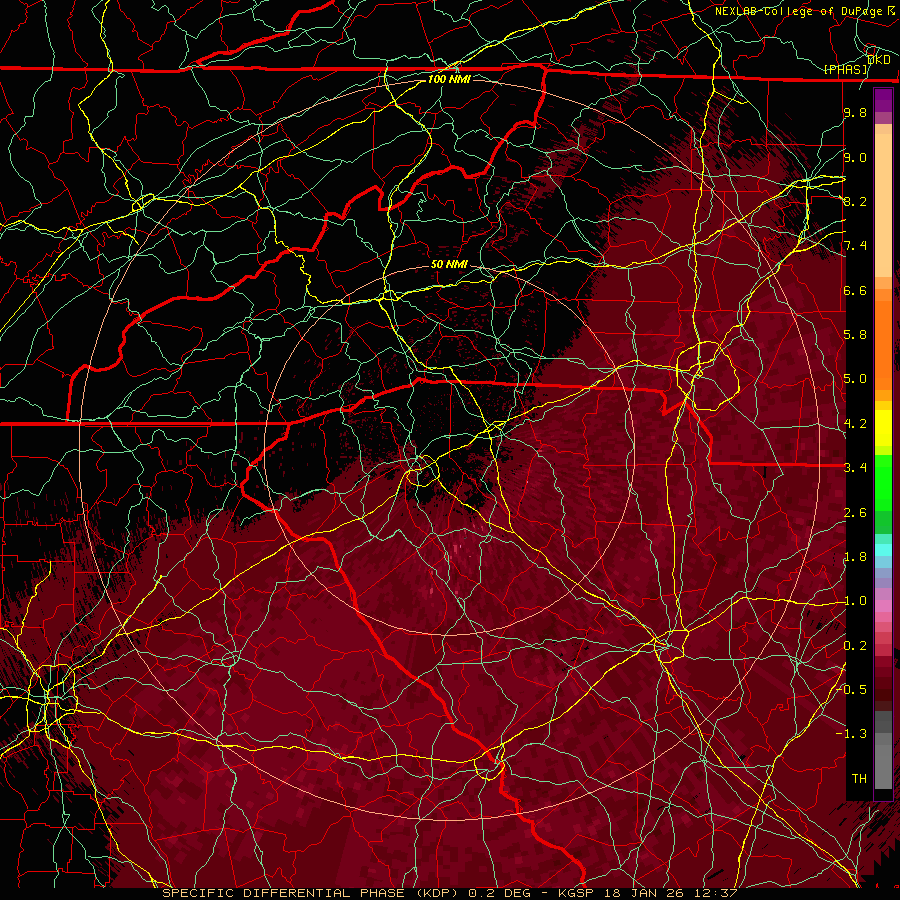Click the 9.8 value on the color scale
This screenshot has width=900, height=900.
[855, 113]
